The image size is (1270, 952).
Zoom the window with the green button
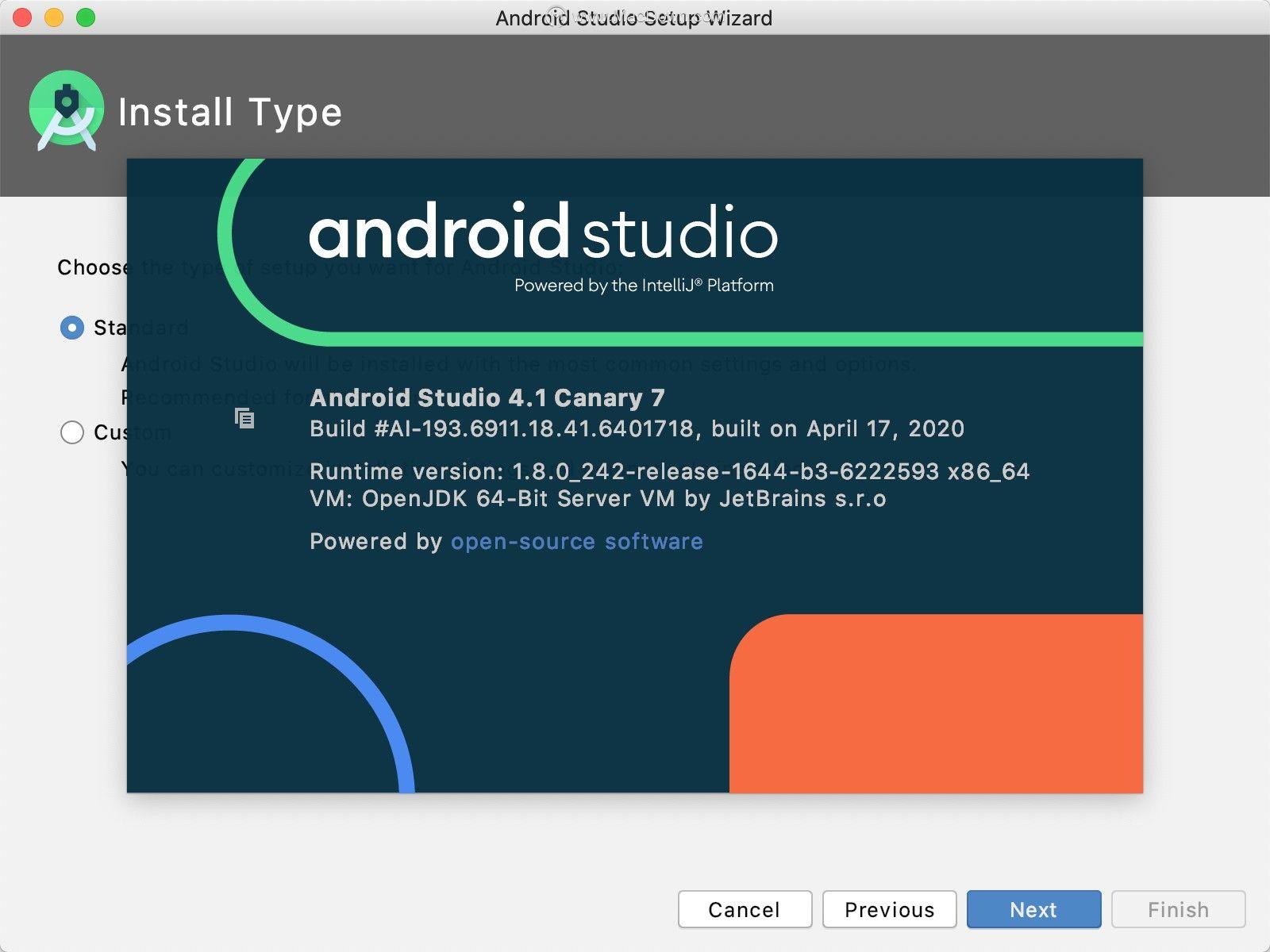86,17
